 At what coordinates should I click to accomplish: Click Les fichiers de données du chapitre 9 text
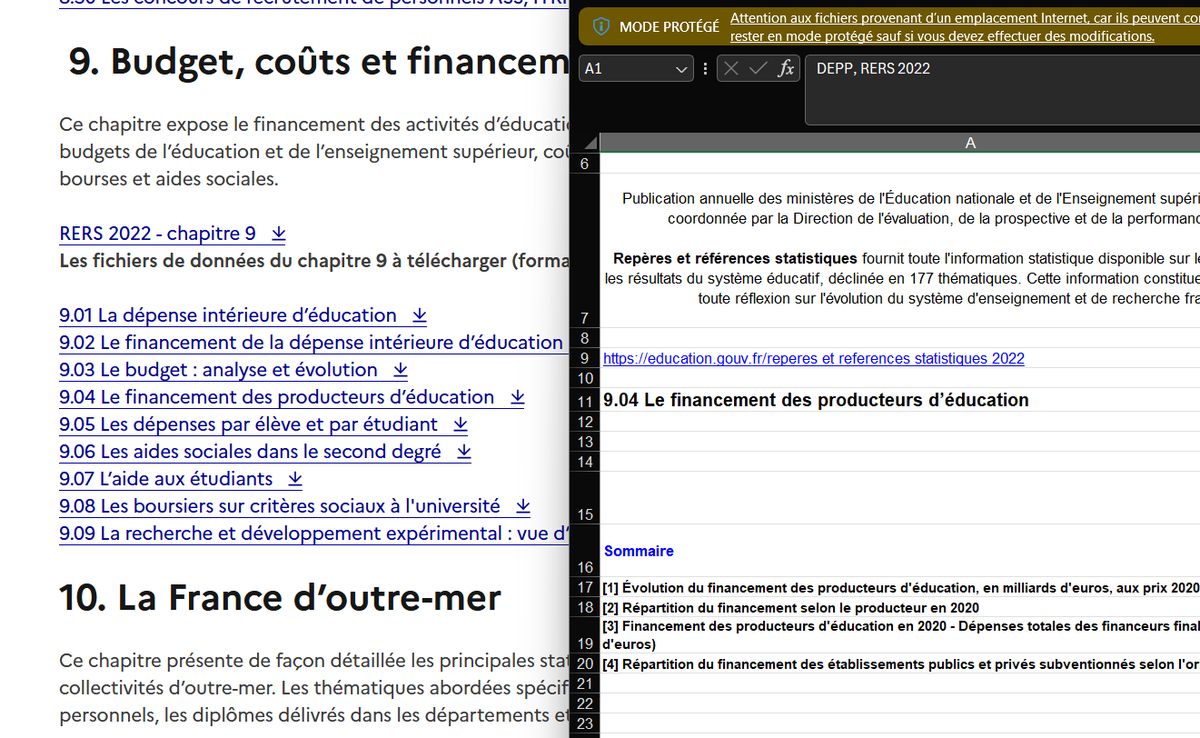coord(313,261)
